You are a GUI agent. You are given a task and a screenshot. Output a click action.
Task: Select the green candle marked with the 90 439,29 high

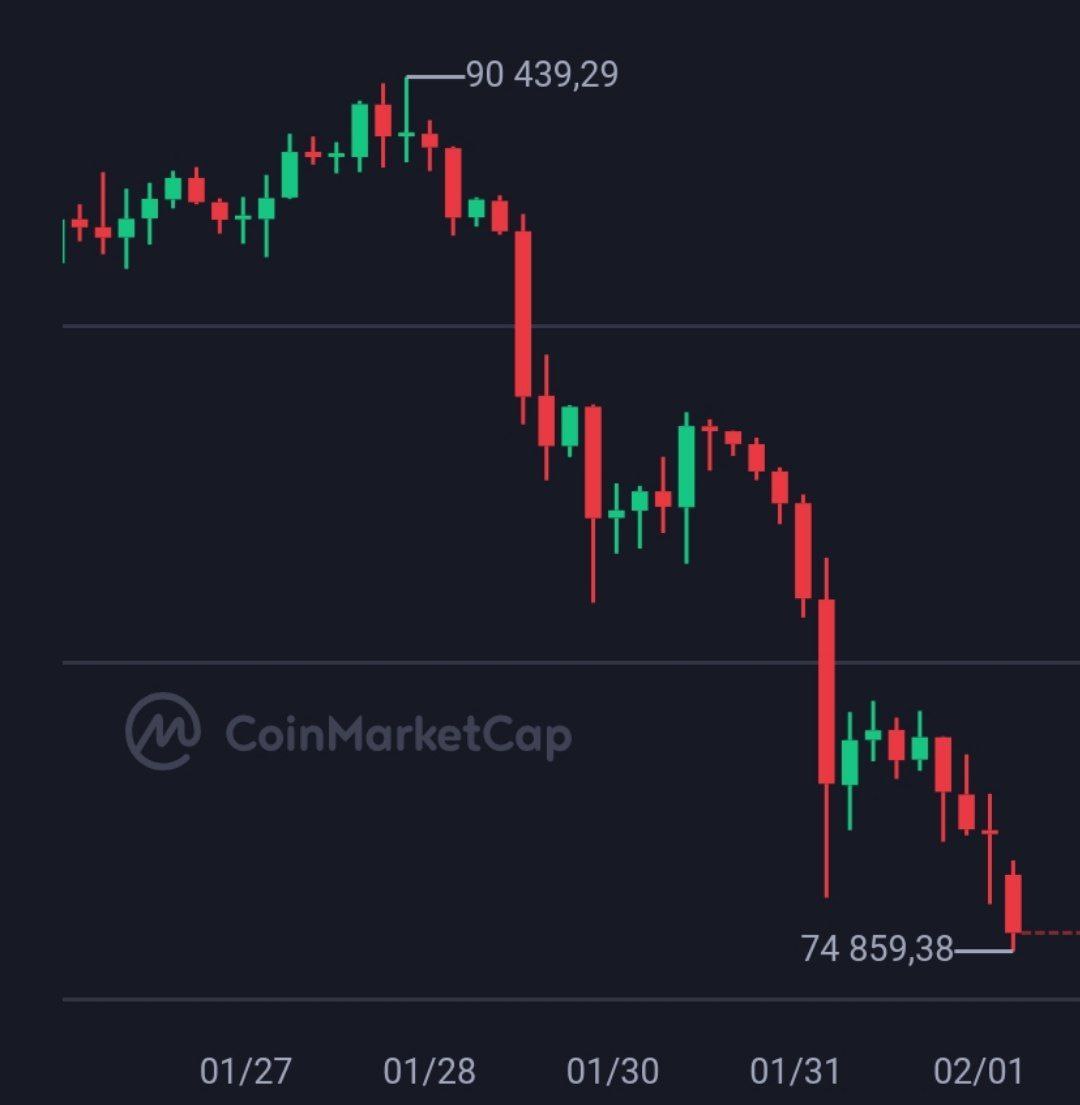(x=406, y=132)
